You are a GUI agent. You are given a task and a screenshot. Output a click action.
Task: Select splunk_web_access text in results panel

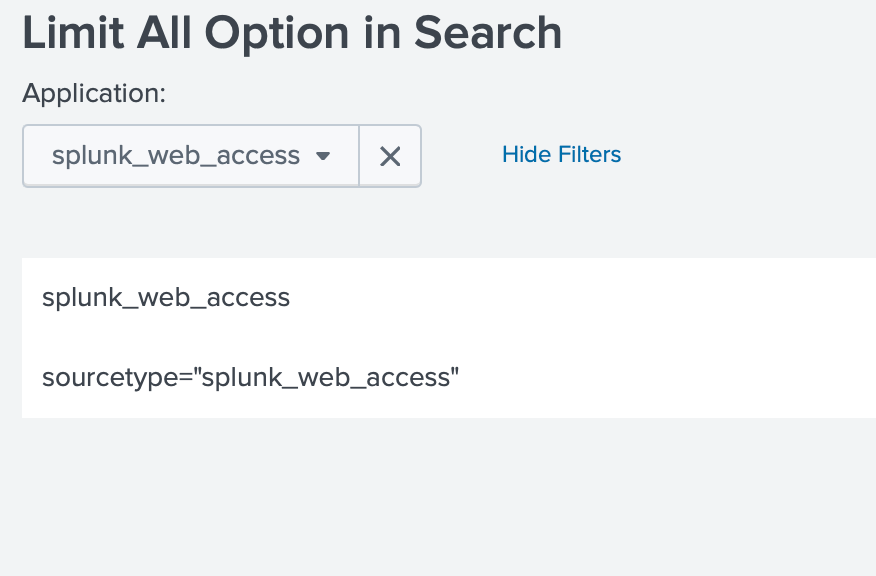[166, 298]
